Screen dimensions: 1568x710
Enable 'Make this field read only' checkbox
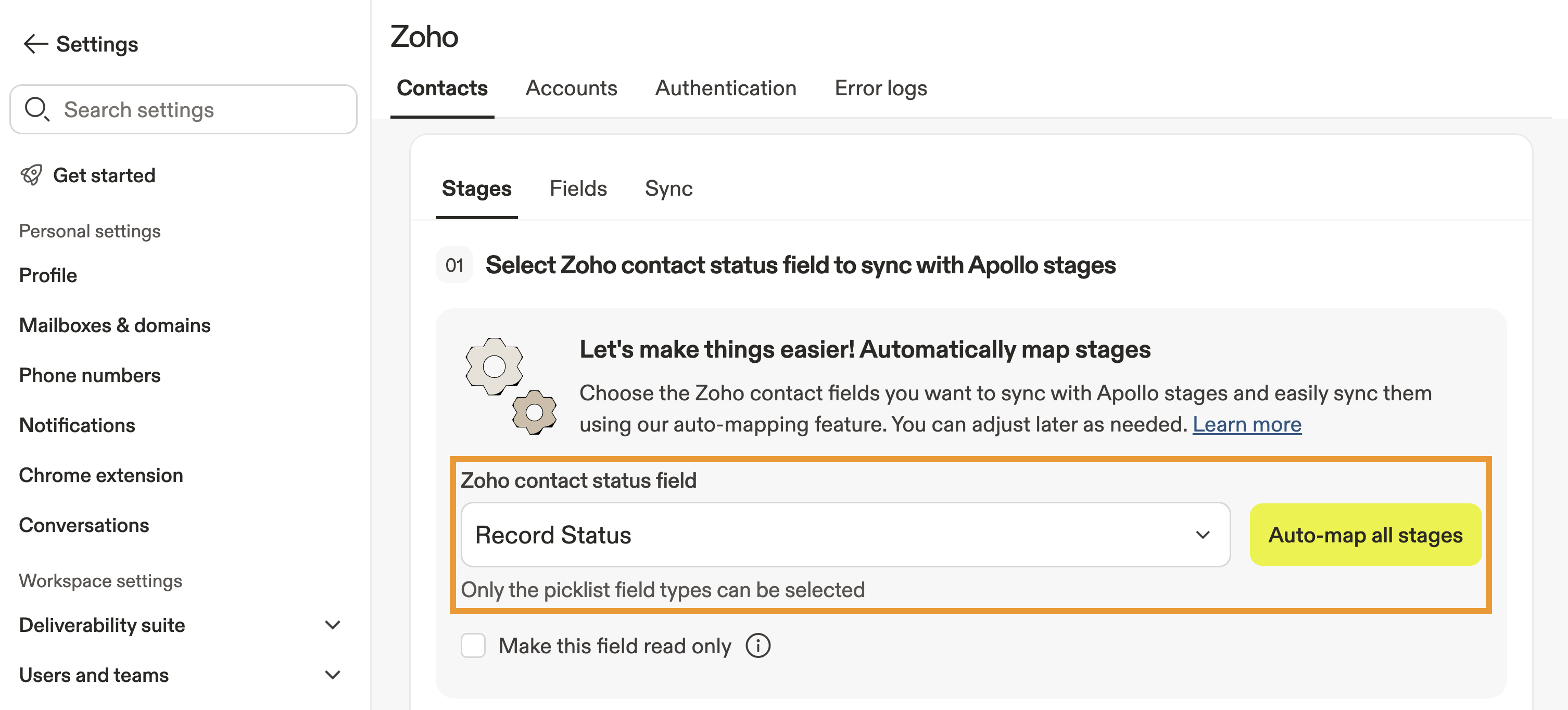(473, 645)
